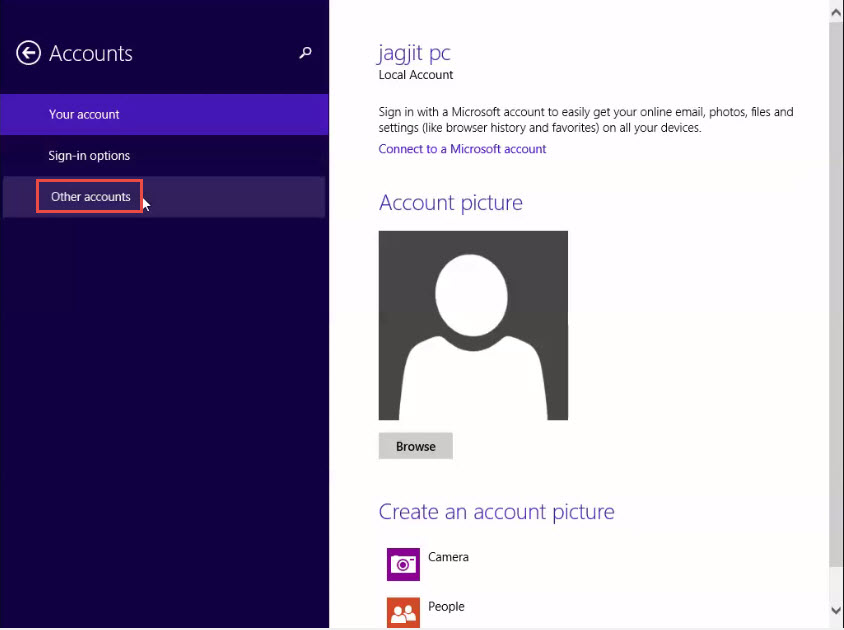Click the scrollbar up arrow
Viewport: 844px width, 630px height.
836,12
